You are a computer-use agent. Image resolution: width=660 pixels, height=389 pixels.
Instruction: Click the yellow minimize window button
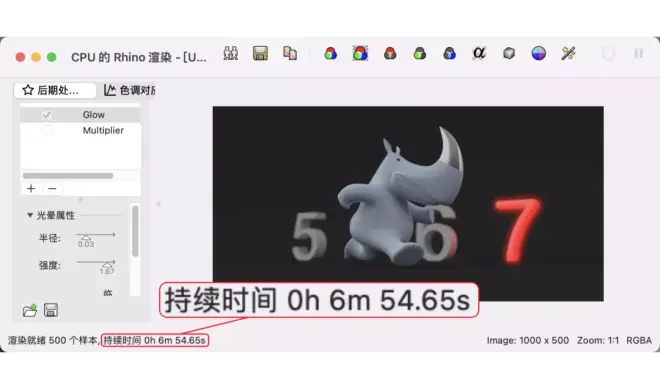click(x=36, y=57)
